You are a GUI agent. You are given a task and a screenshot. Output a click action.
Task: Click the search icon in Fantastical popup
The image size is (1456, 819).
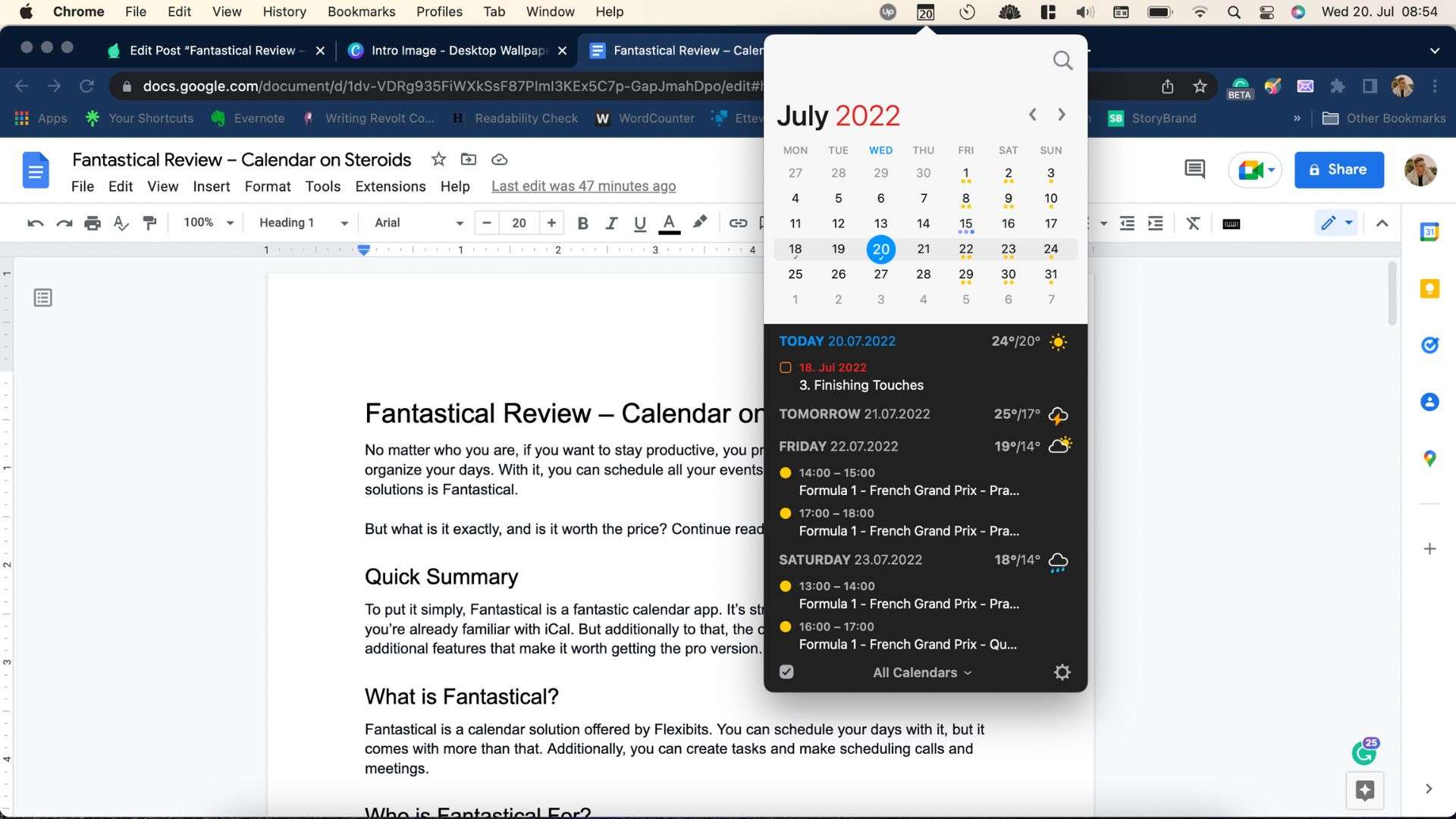click(x=1062, y=61)
